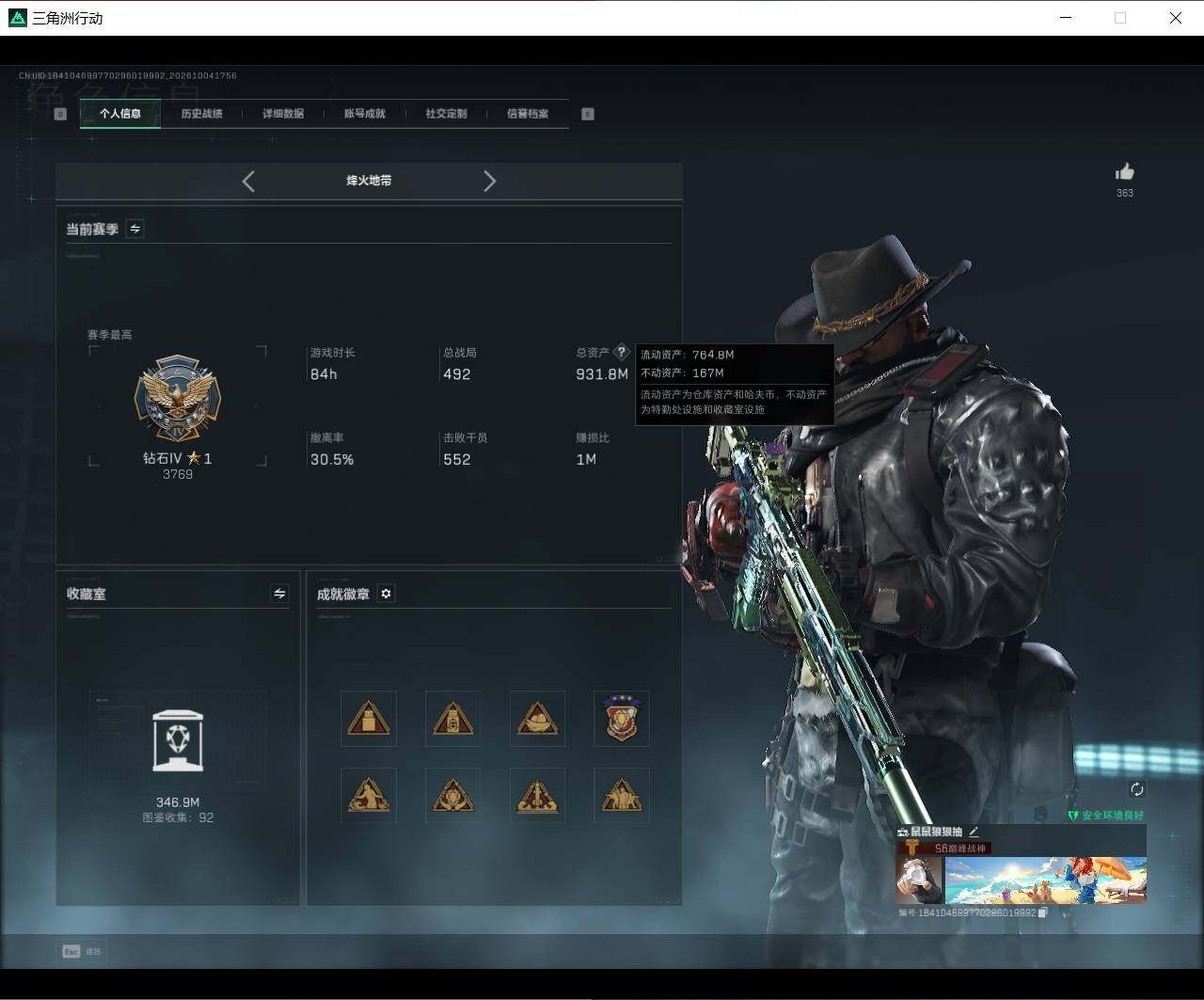Open the 信誉档案 tab
The image size is (1204, 1000).
tap(528, 114)
